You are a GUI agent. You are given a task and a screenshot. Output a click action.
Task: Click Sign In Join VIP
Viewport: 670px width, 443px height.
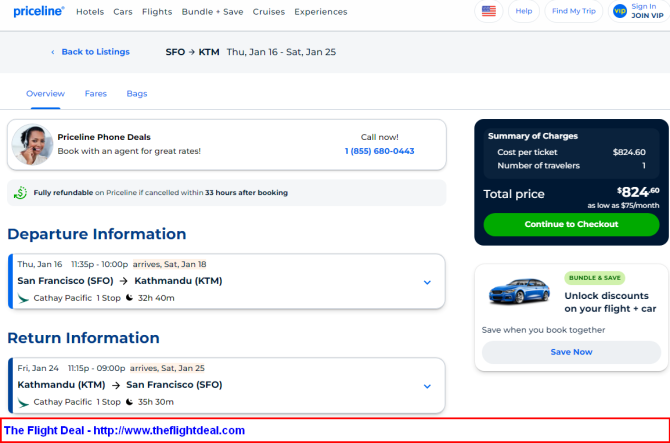[639, 11]
